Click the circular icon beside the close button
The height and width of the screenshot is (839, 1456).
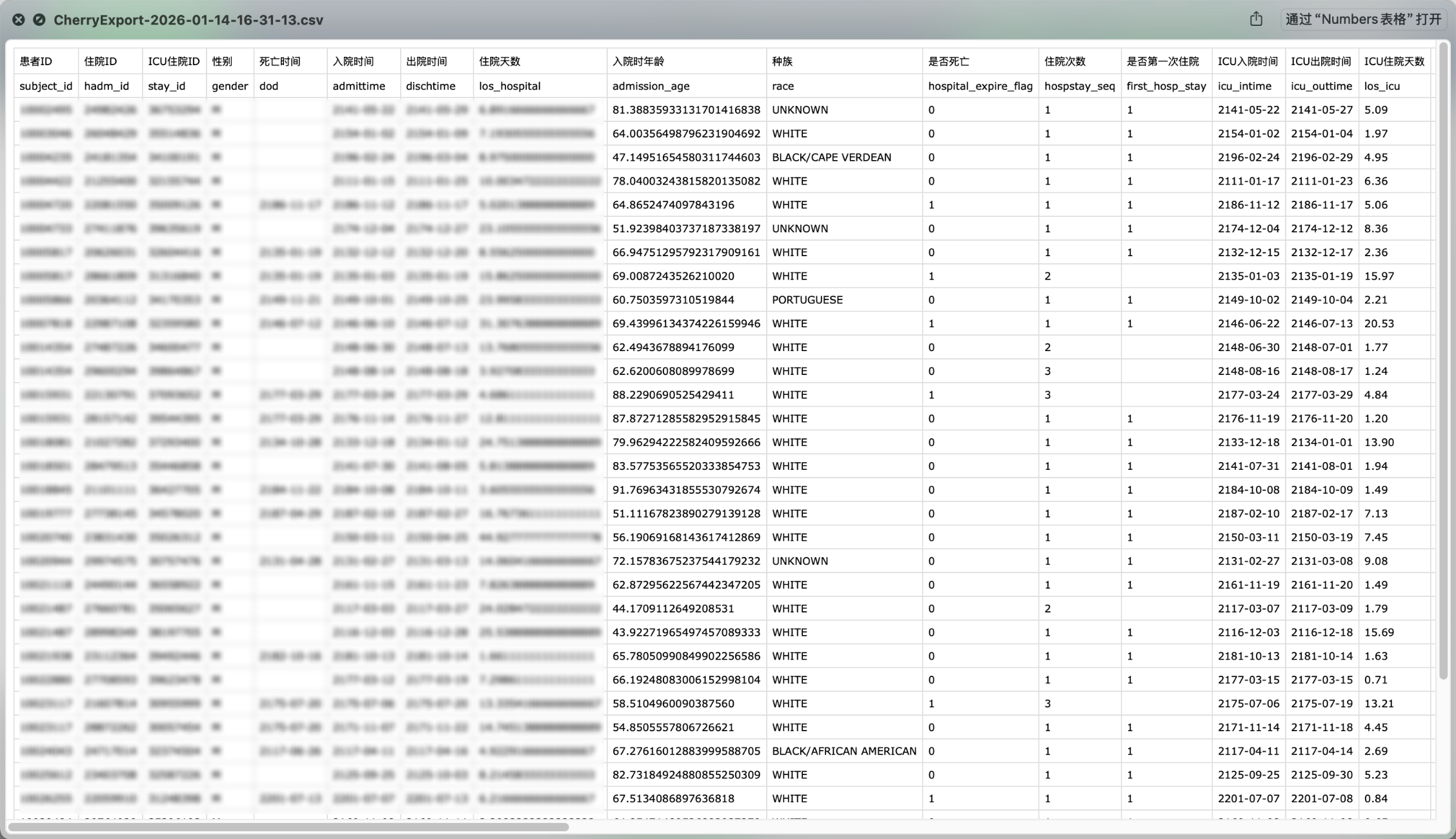pyautogui.click(x=39, y=20)
